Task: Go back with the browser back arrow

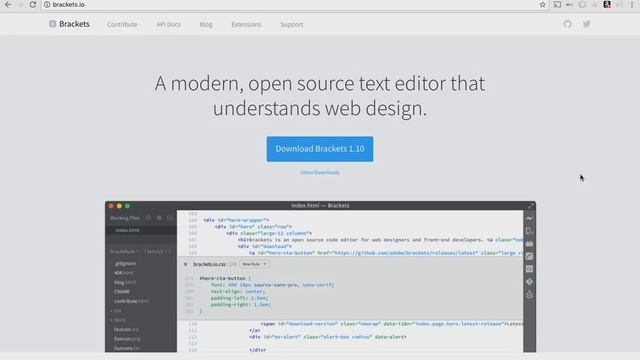Action: [x=8, y=4]
